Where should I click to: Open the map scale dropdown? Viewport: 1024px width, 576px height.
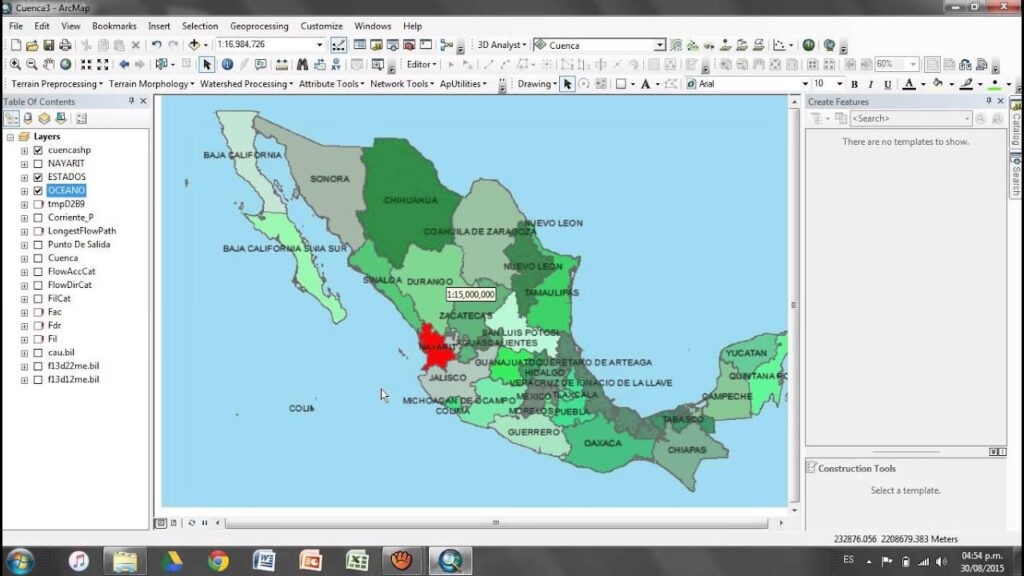(x=320, y=45)
